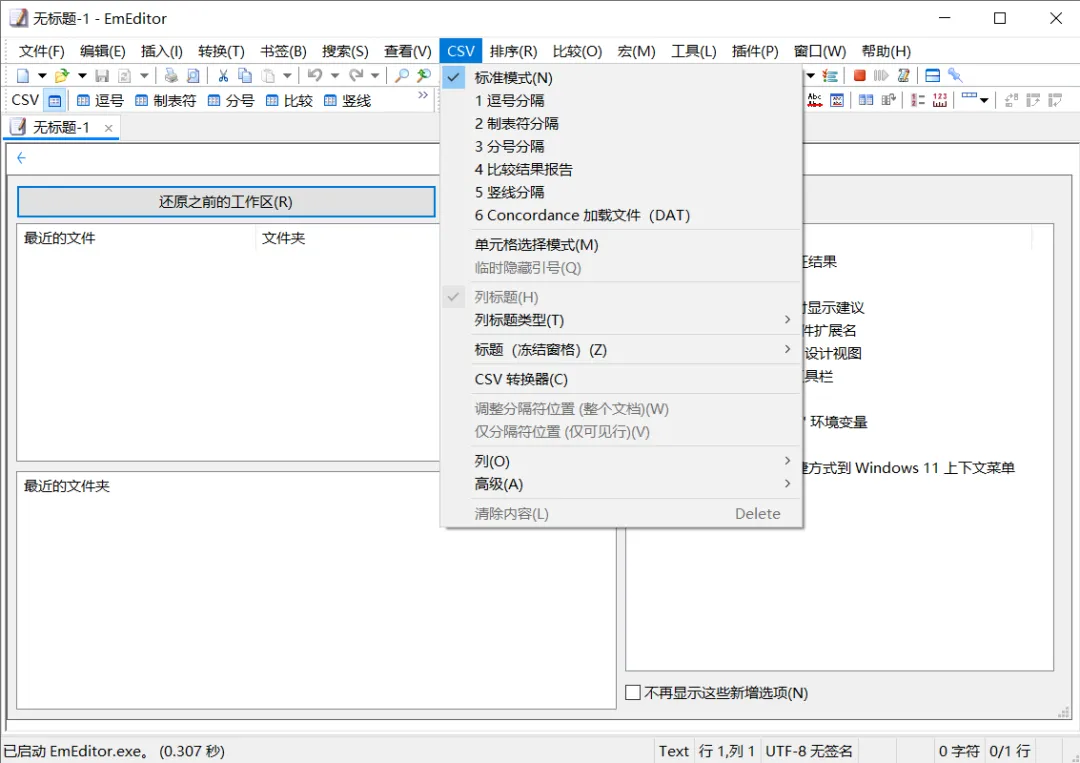Click the Print Preview icon

(x=193, y=76)
